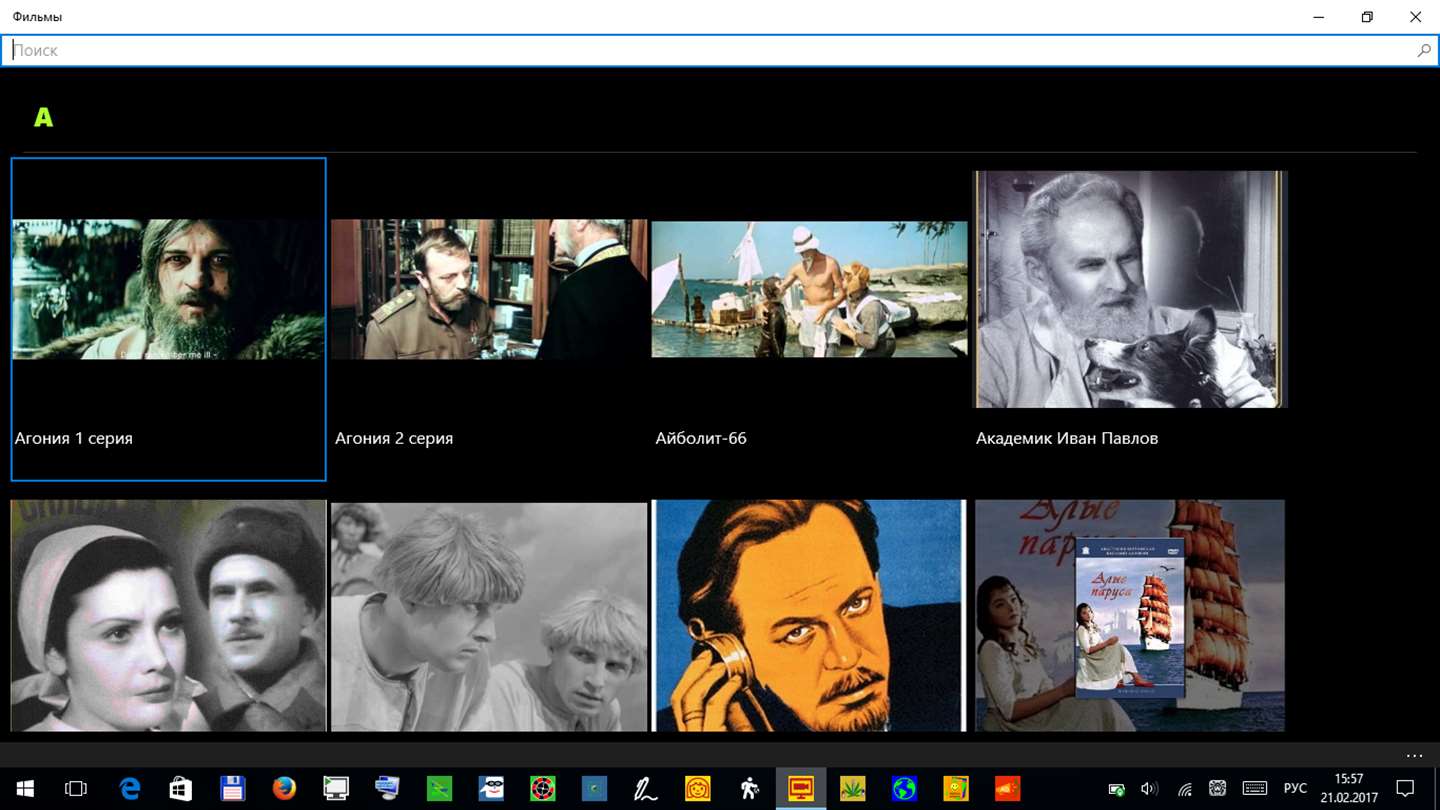
Task: Launch Microsoft Edge from the taskbar
Action: (x=130, y=789)
